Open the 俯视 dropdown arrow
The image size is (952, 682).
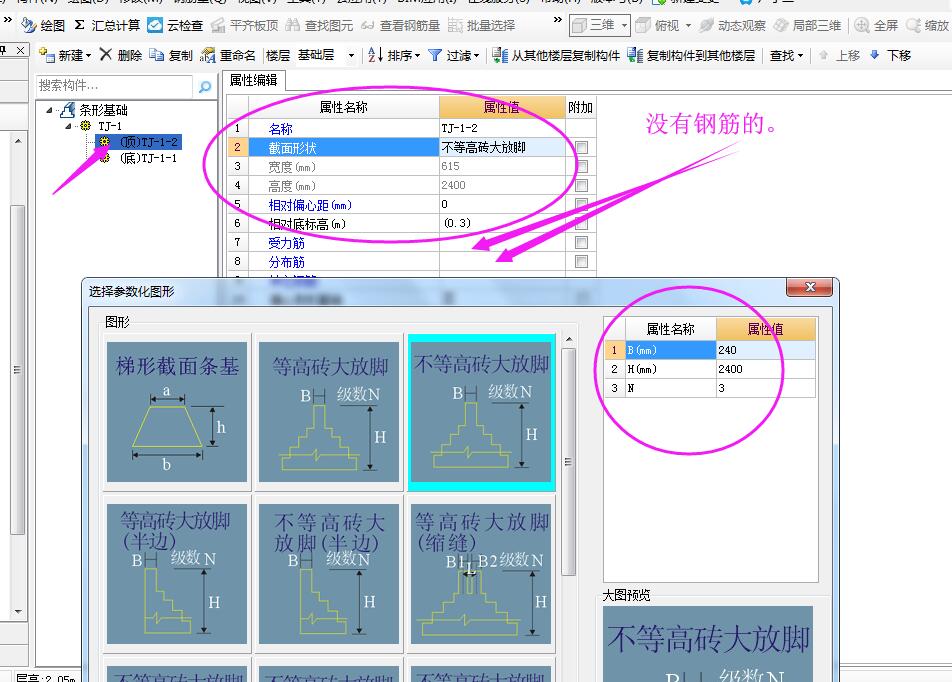[x=688, y=26]
